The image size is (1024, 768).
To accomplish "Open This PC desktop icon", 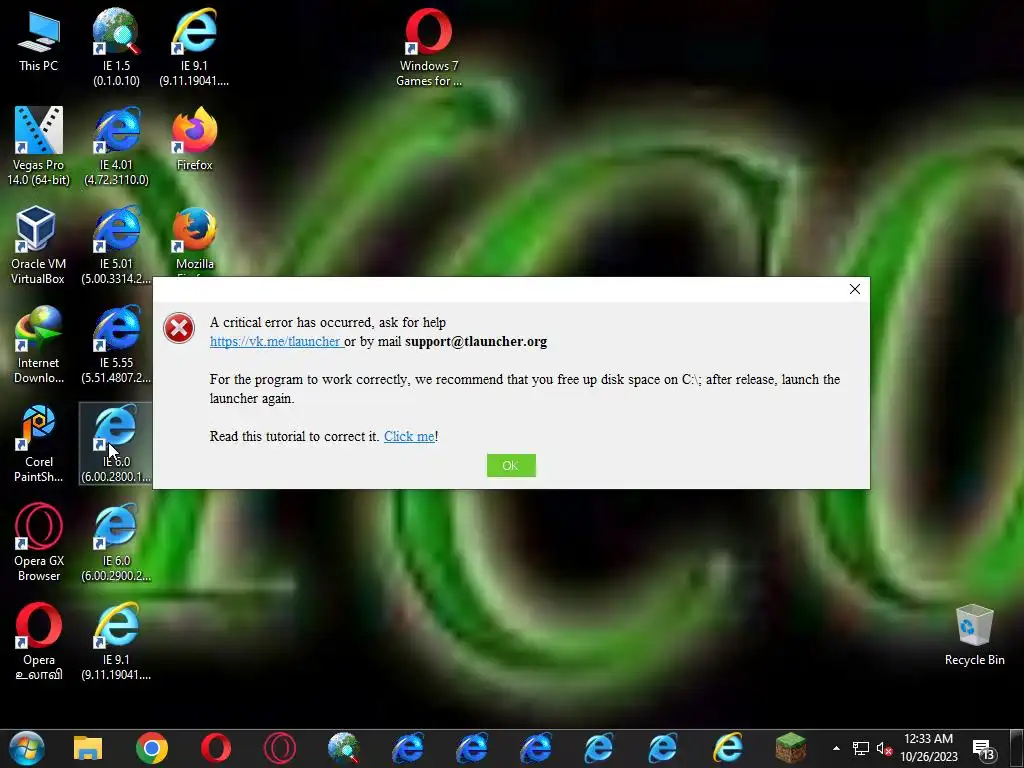I will coord(39,40).
